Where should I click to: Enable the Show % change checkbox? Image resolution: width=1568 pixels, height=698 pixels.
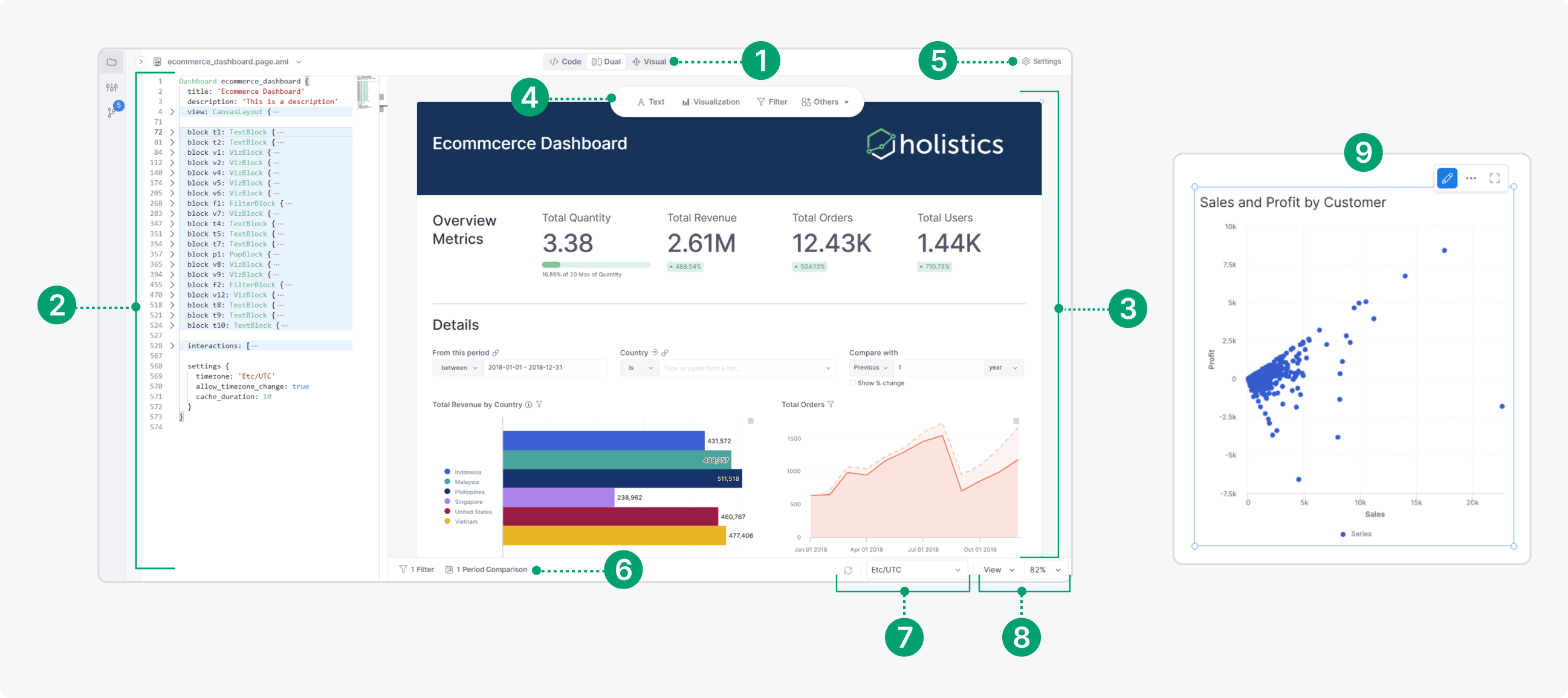tap(852, 382)
